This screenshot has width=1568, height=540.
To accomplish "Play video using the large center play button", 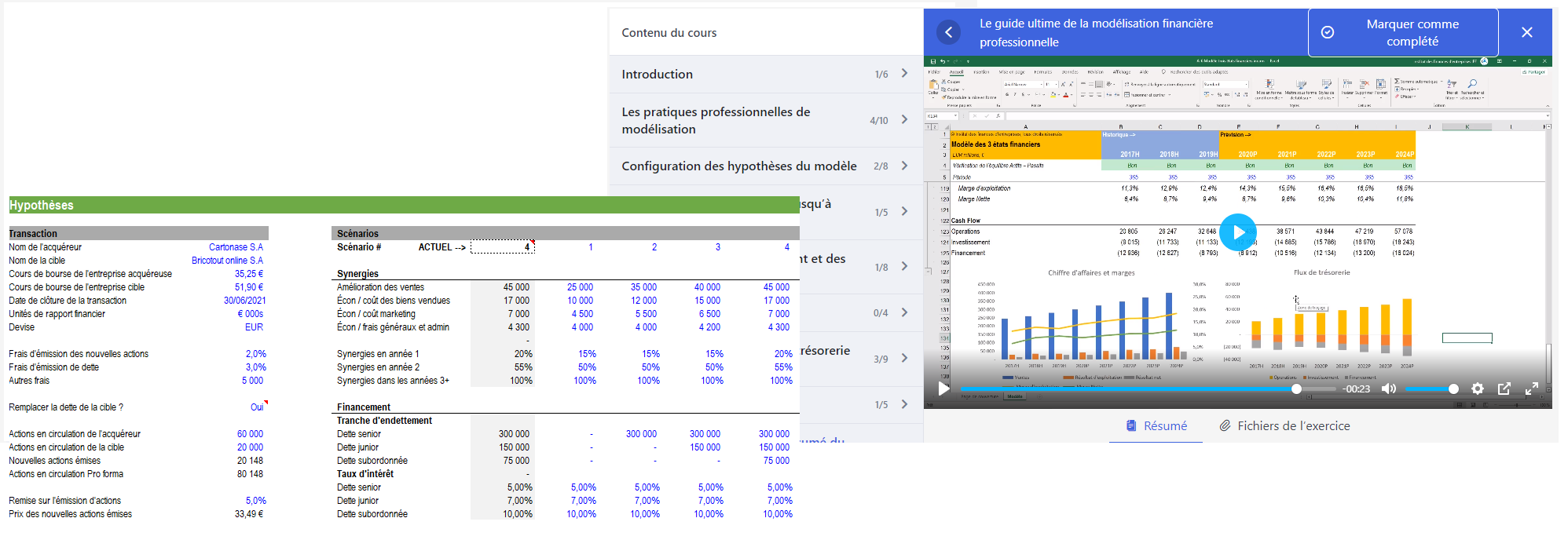I will [1238, 232].
